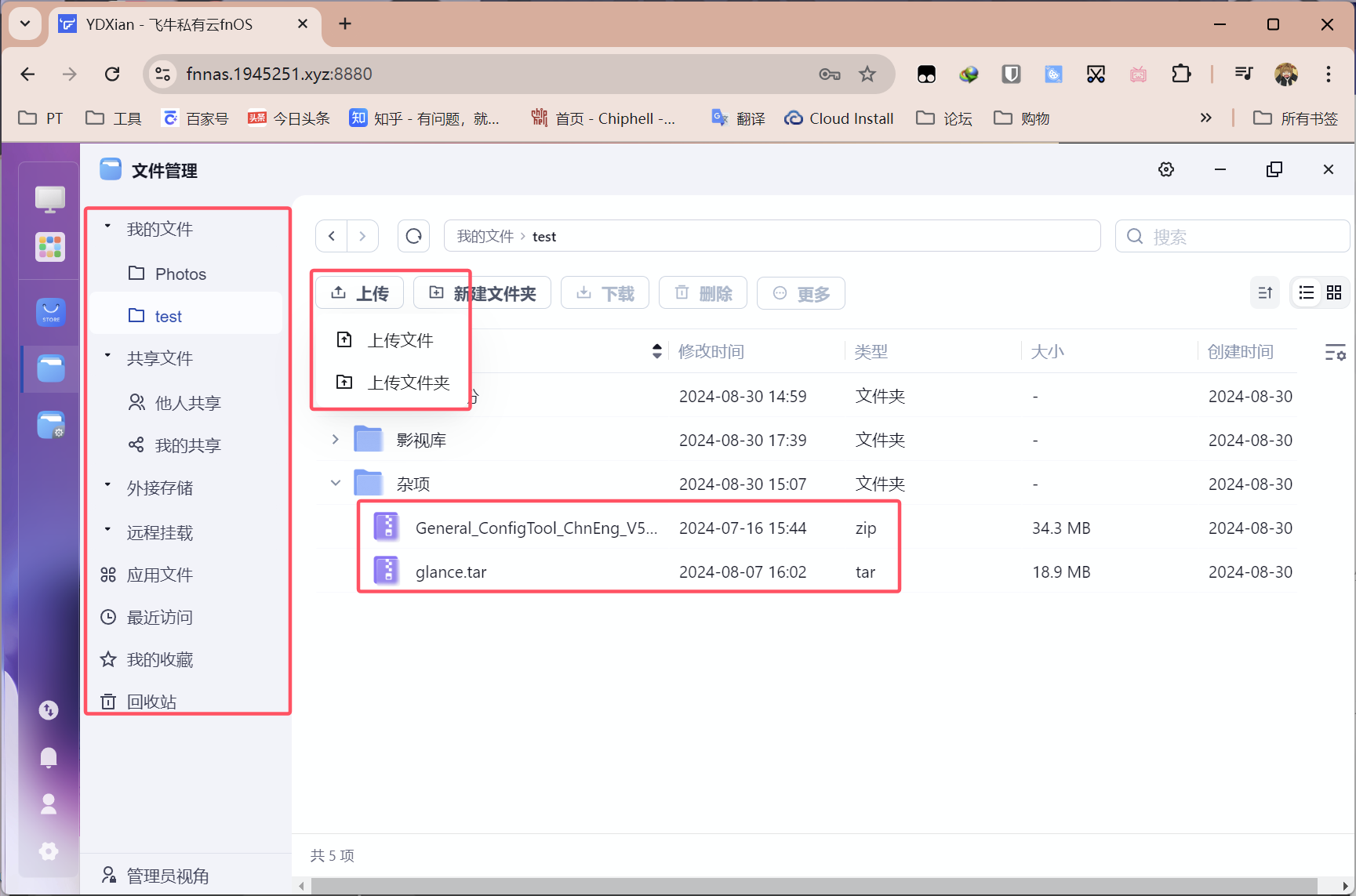Go forward in file manager navigation

pos(362,236)
